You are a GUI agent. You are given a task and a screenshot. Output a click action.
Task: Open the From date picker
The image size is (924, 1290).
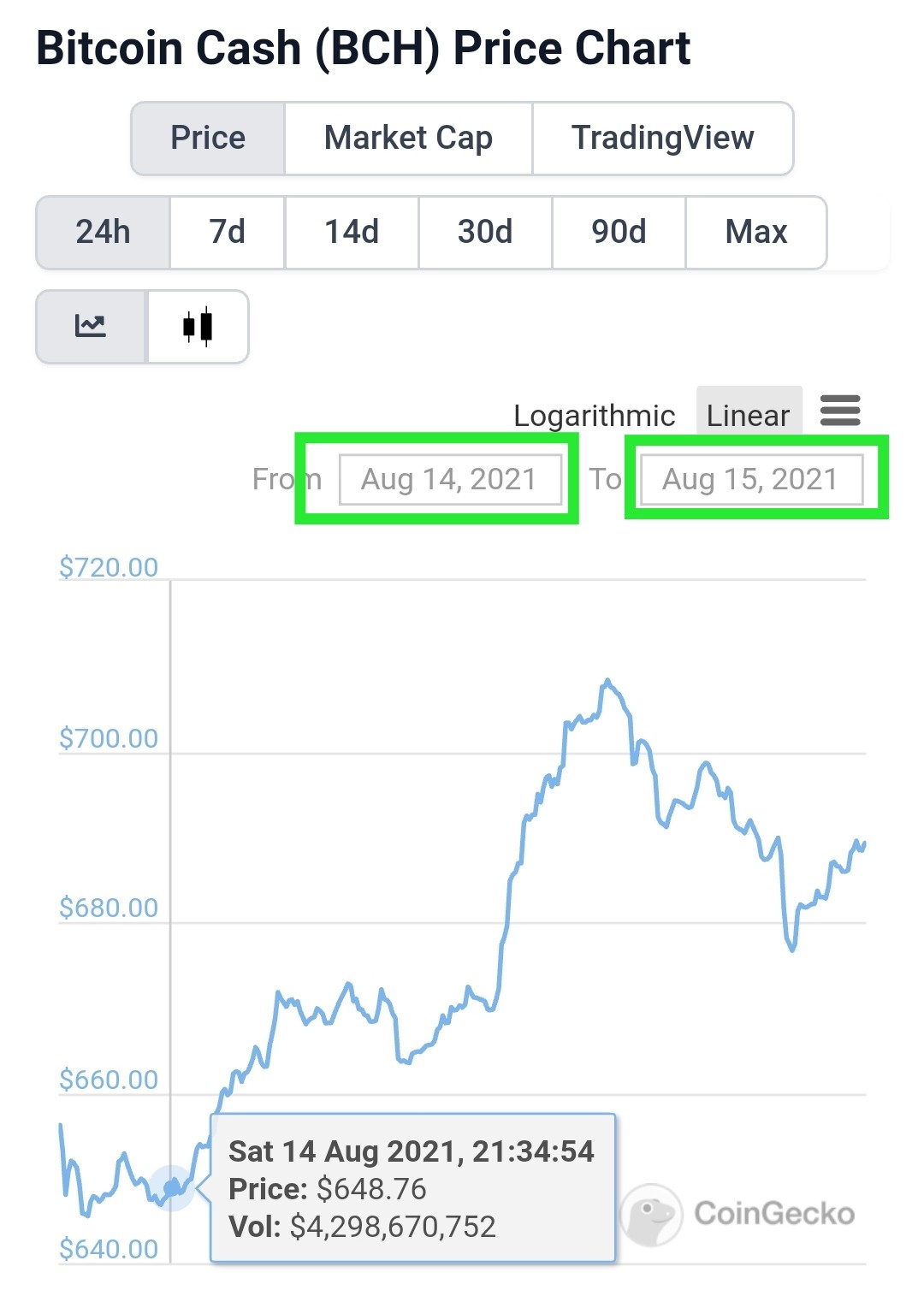coord(450,479)
